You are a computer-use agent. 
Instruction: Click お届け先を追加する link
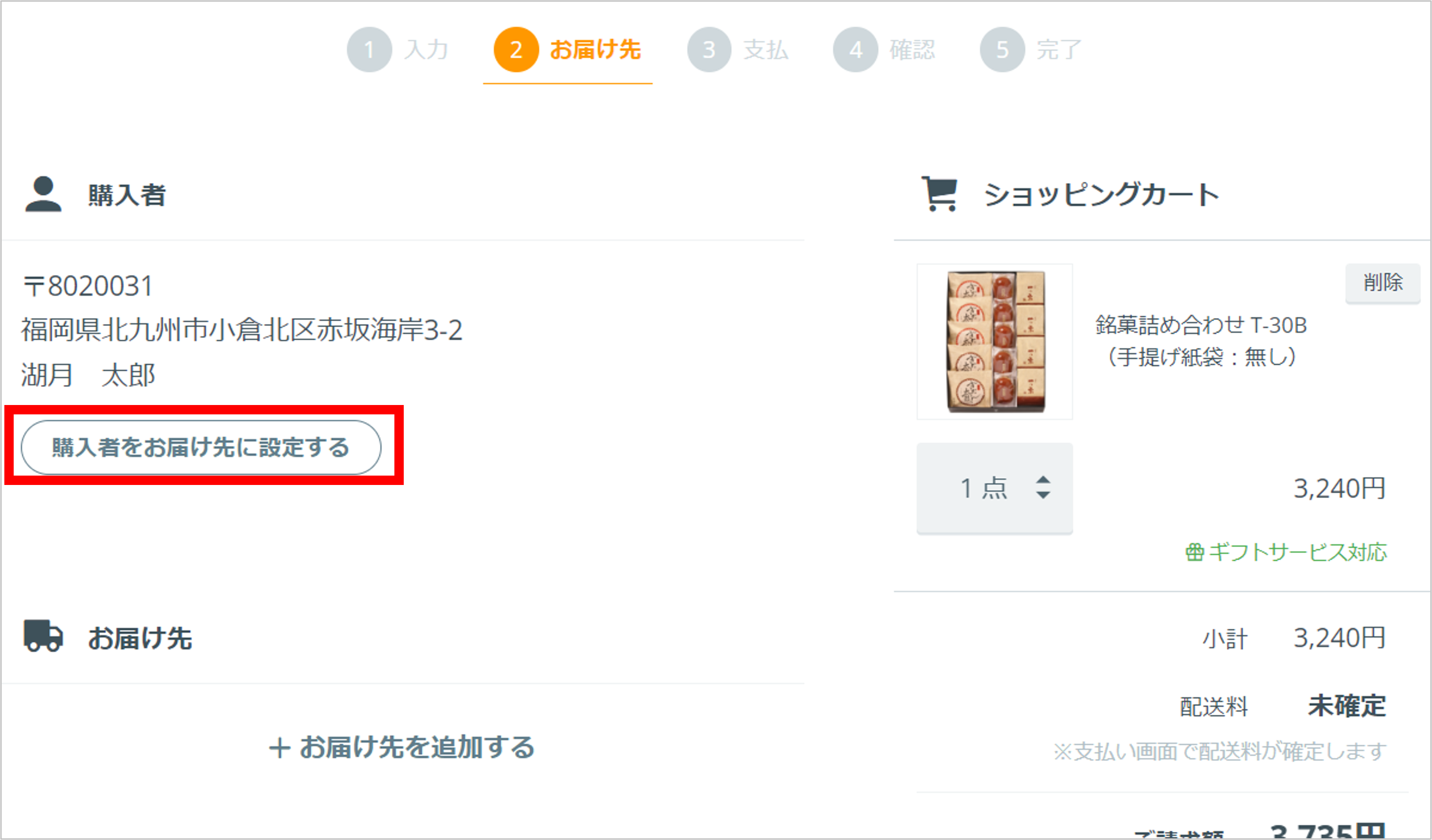click(402, 747)
